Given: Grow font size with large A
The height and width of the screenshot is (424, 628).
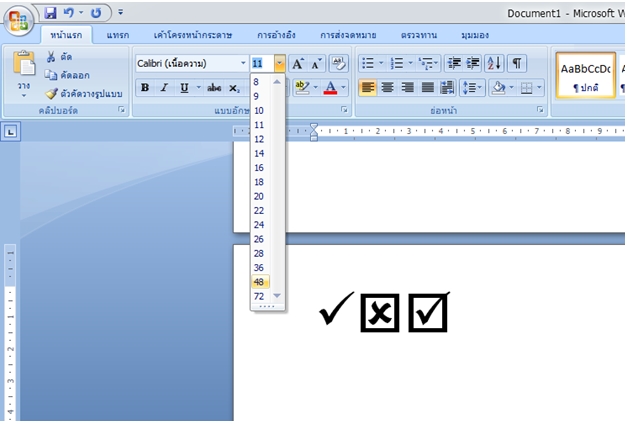Looking at the screenshot, I should [x=298, y=63].
